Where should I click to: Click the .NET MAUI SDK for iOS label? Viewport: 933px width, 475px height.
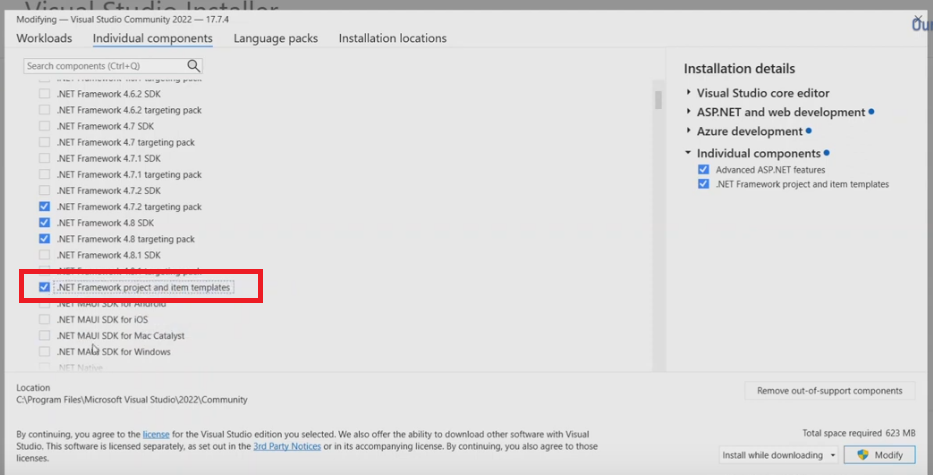pyautogui.click(x=102, y=320)
